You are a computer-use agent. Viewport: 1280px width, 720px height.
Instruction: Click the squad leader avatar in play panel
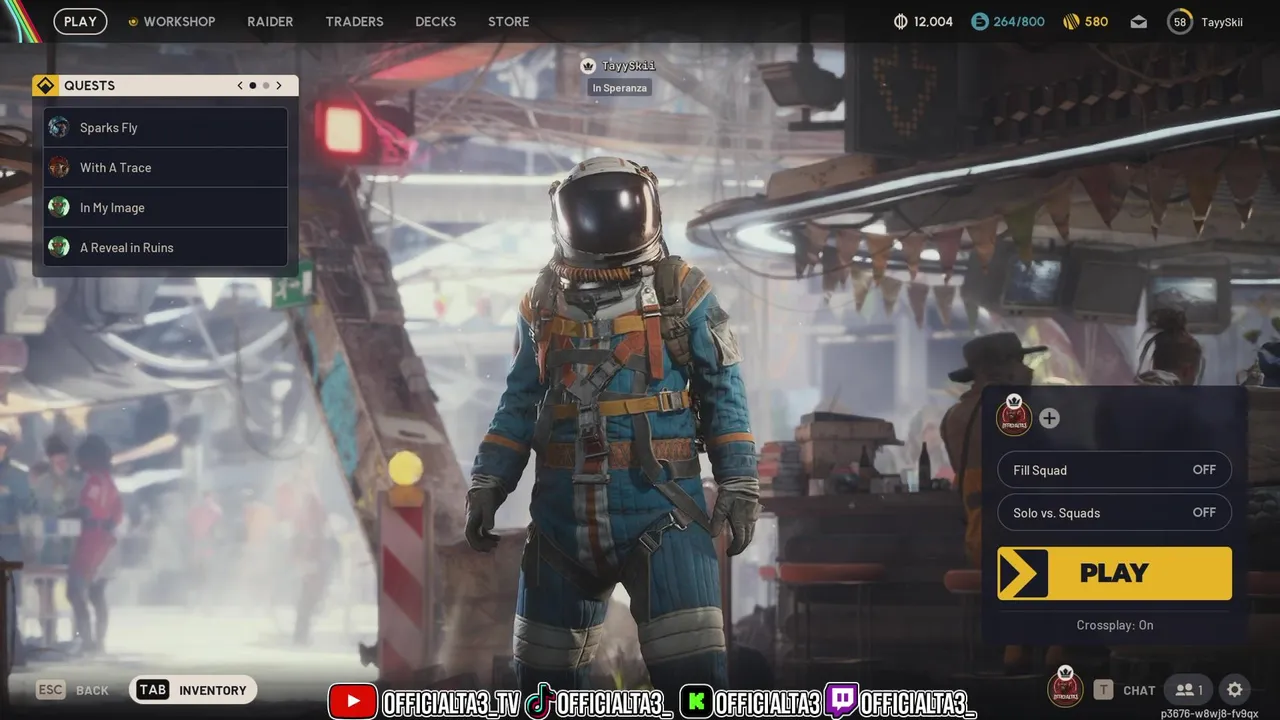tap(1014, 417)
